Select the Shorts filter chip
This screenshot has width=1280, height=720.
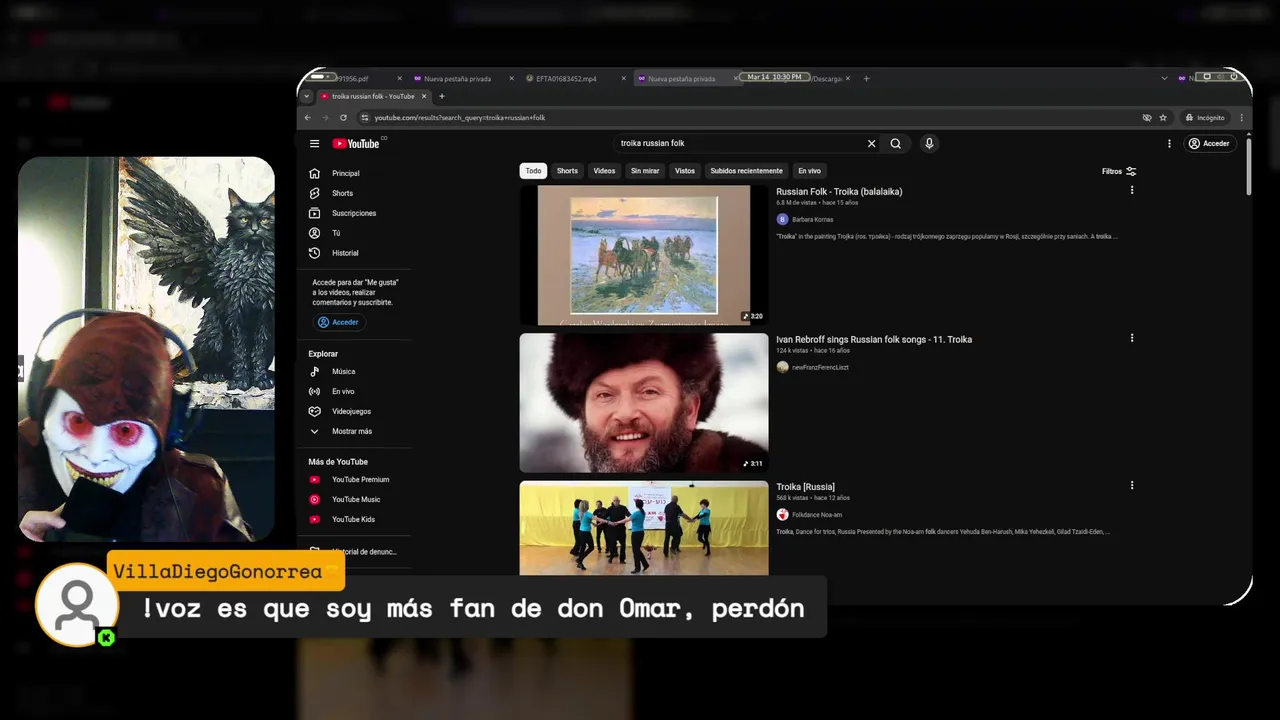coord(567,171)
